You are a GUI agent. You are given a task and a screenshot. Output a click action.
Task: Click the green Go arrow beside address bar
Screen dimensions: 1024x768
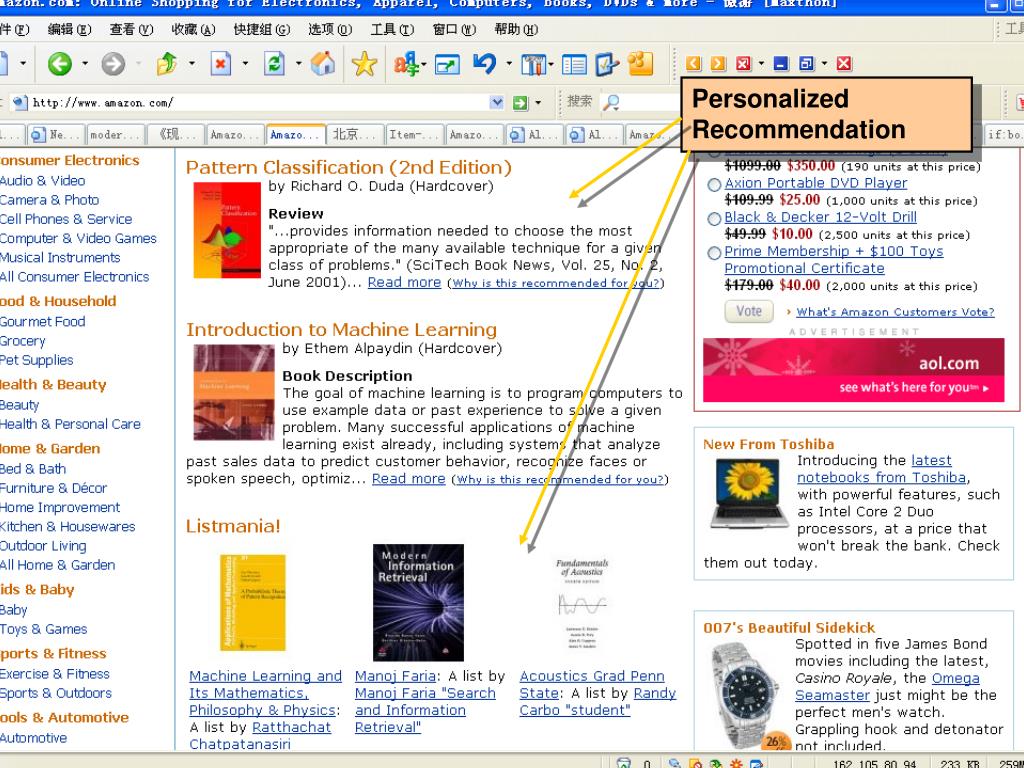coord(520,103)
